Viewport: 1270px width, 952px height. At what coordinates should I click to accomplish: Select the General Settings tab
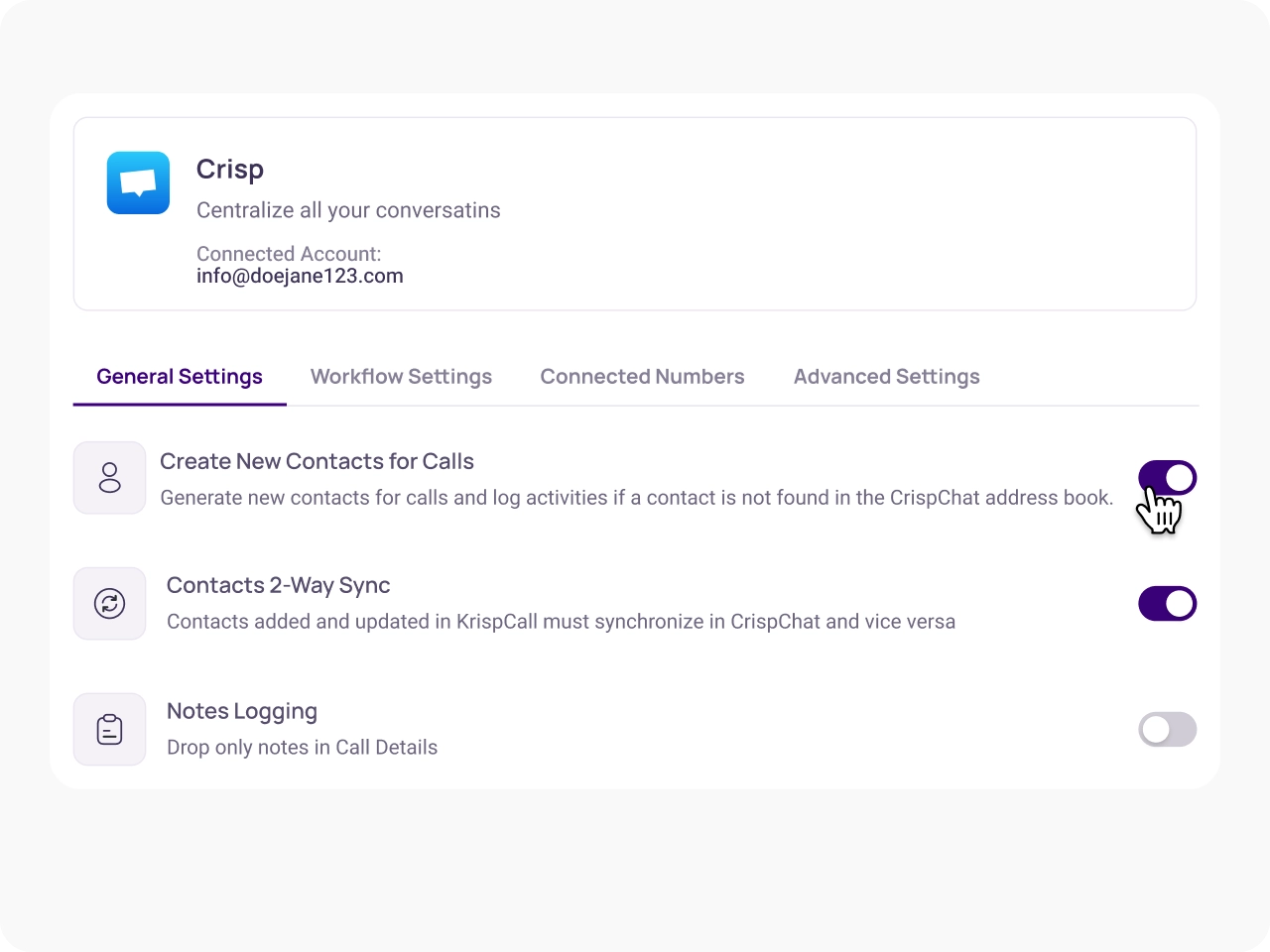tap(180, 377)
